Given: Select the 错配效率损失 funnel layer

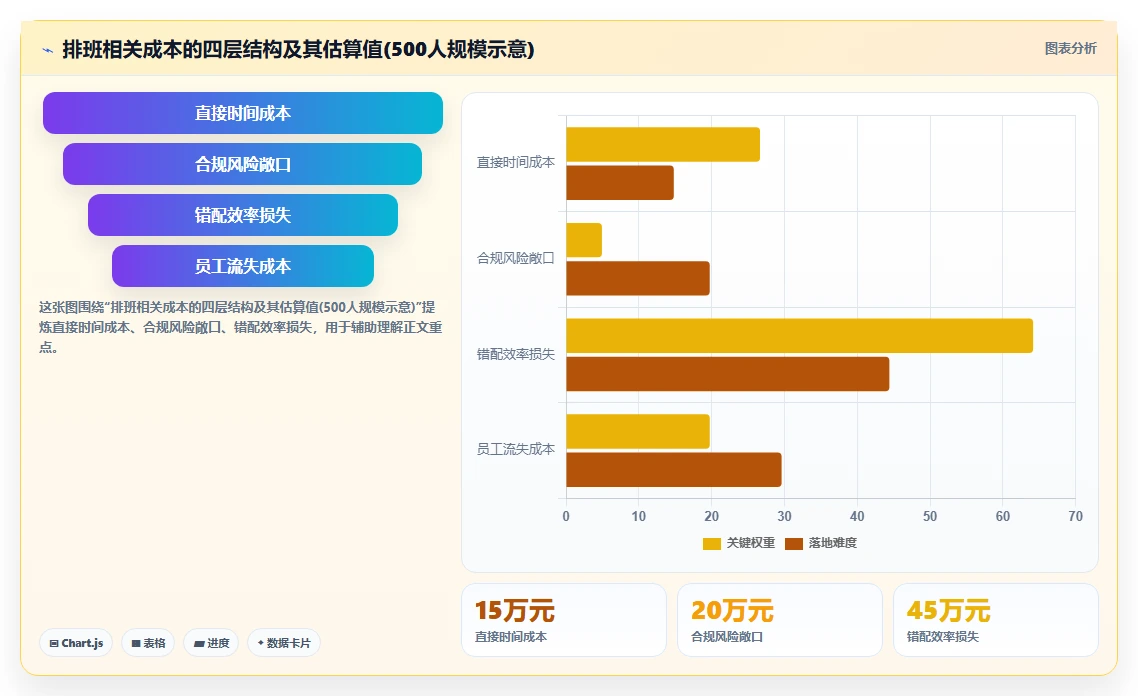Looking at the screenshot, I should click(x=242, y=215).
